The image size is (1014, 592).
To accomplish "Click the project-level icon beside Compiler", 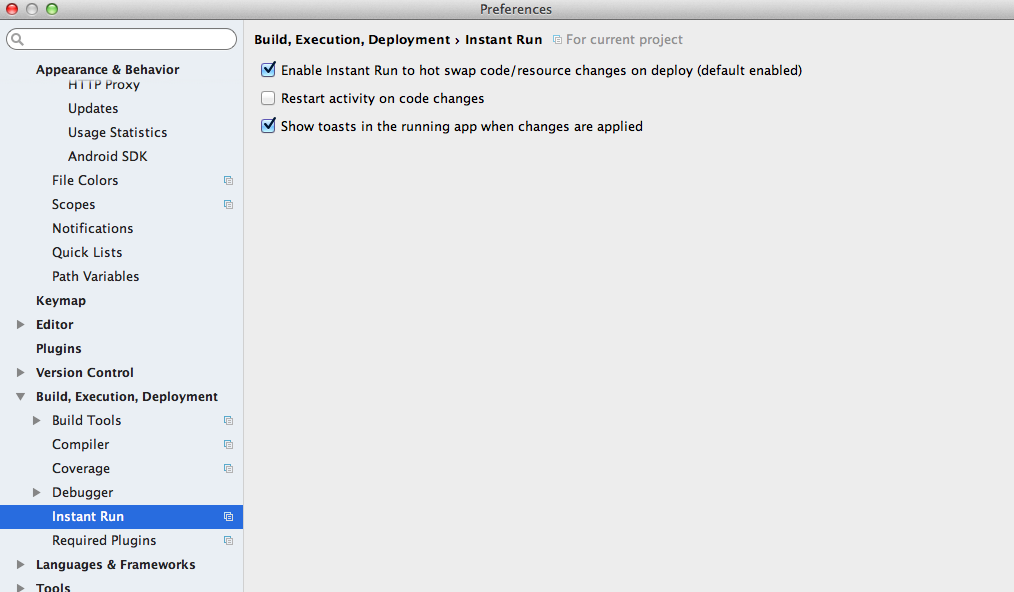I will point(228,445).
